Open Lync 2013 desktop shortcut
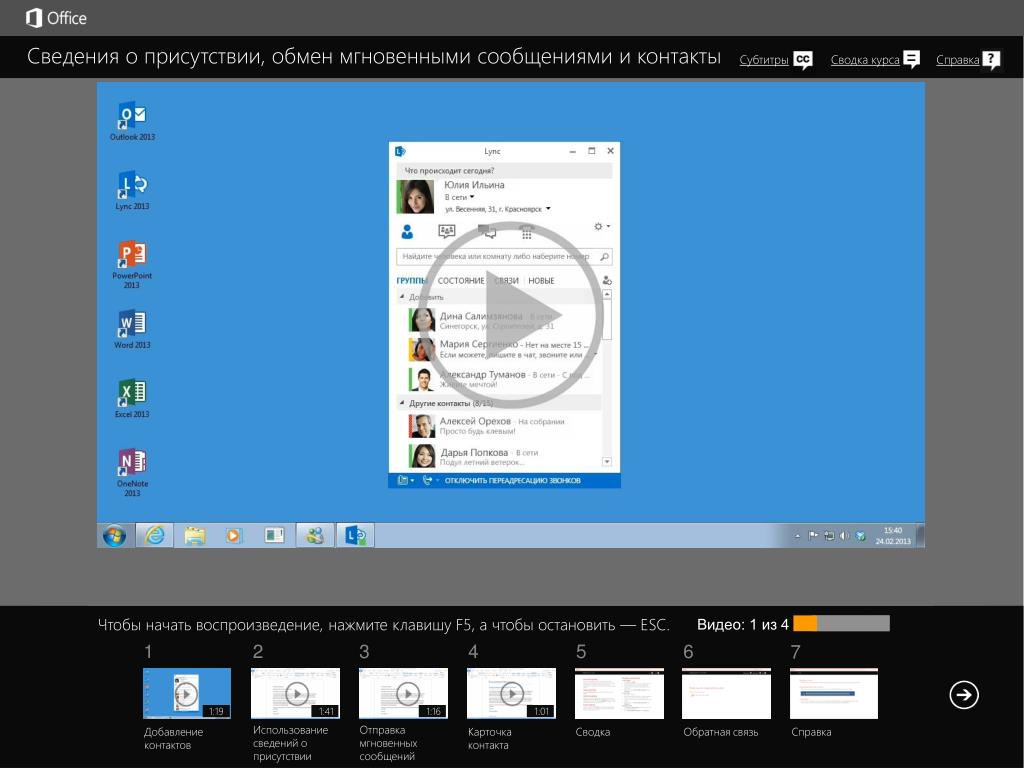Viewport: 1024px width, 768px height. point(132,191)
